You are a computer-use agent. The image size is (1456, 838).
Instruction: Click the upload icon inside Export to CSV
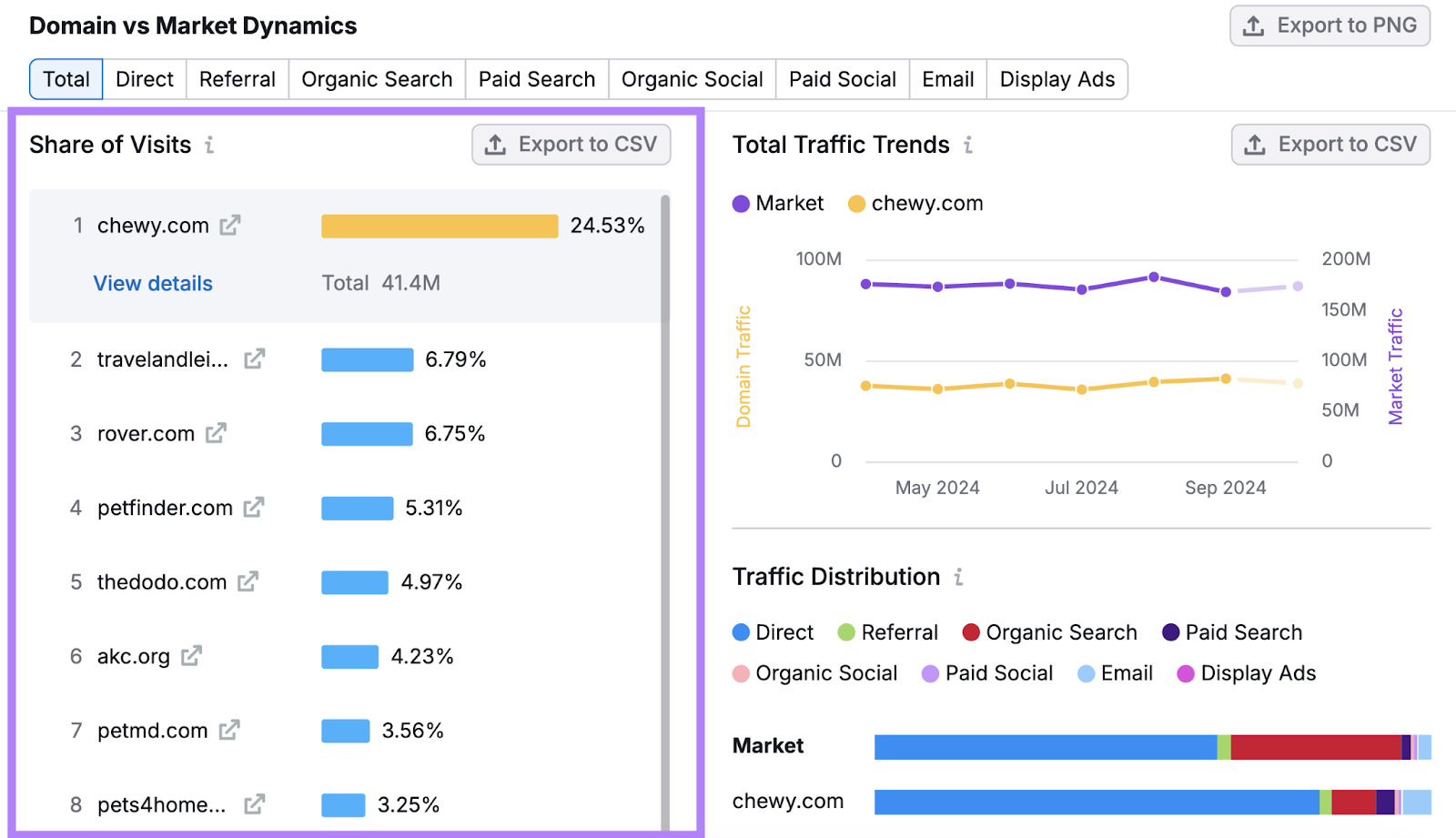[x=495, y=144]
